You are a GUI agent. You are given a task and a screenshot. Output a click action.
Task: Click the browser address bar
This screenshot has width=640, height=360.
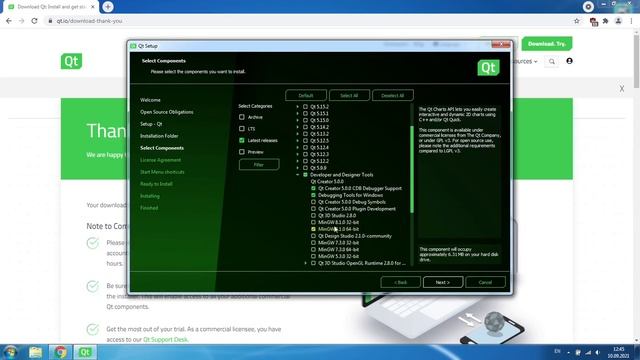point(306,21)
